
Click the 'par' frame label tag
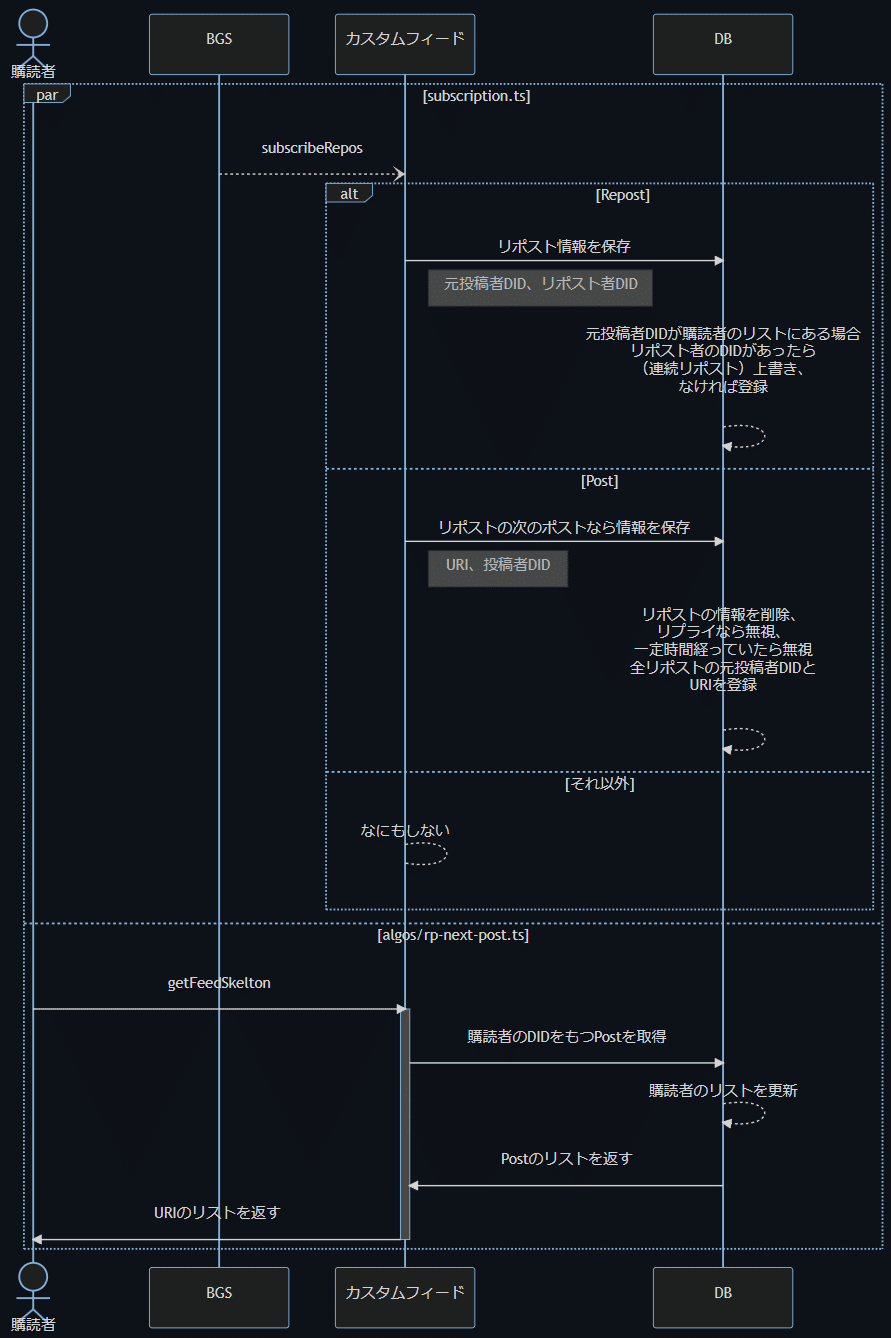(x=46, y=94)
